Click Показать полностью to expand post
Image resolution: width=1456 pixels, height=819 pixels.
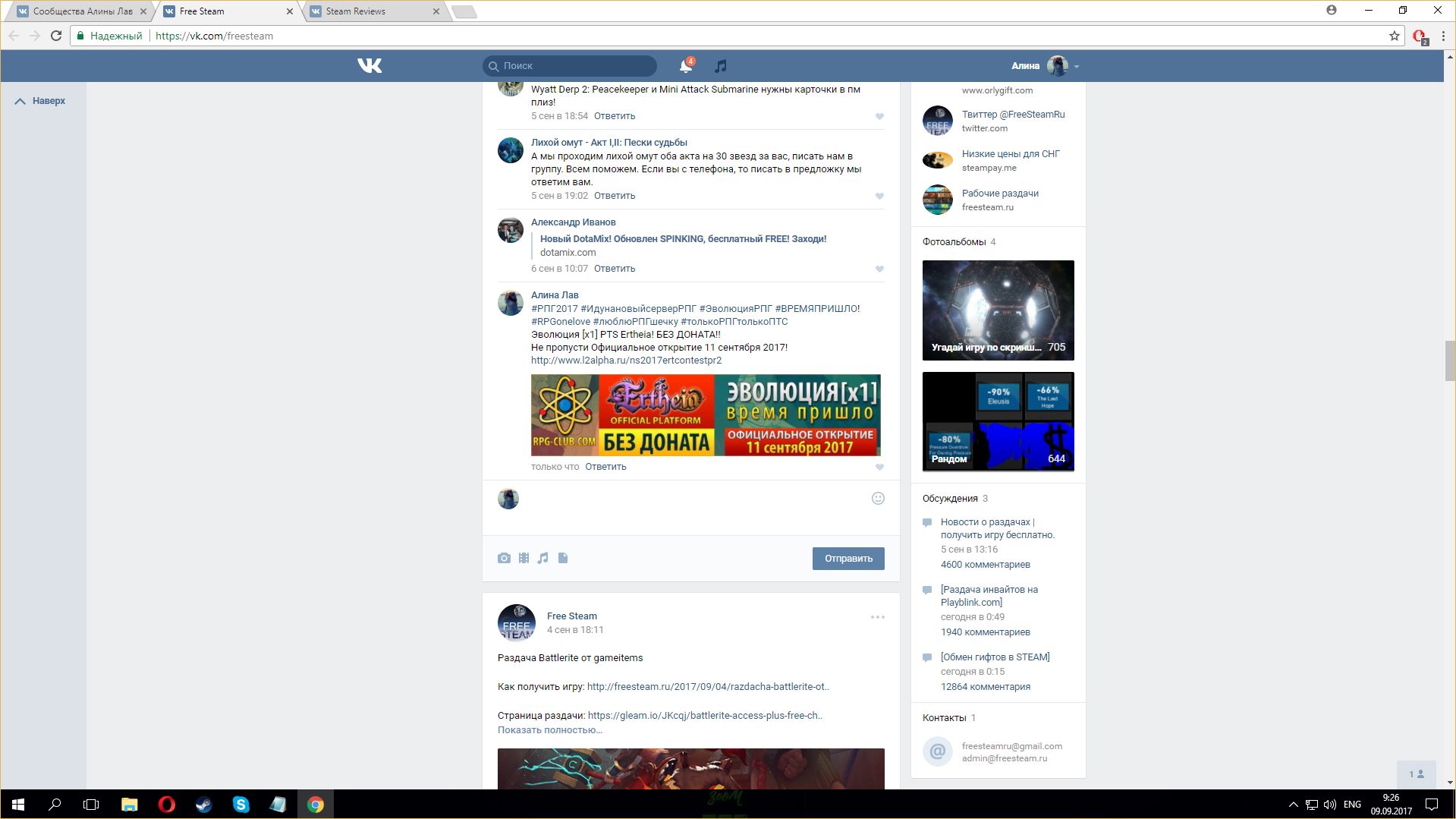tap(550, 730)
